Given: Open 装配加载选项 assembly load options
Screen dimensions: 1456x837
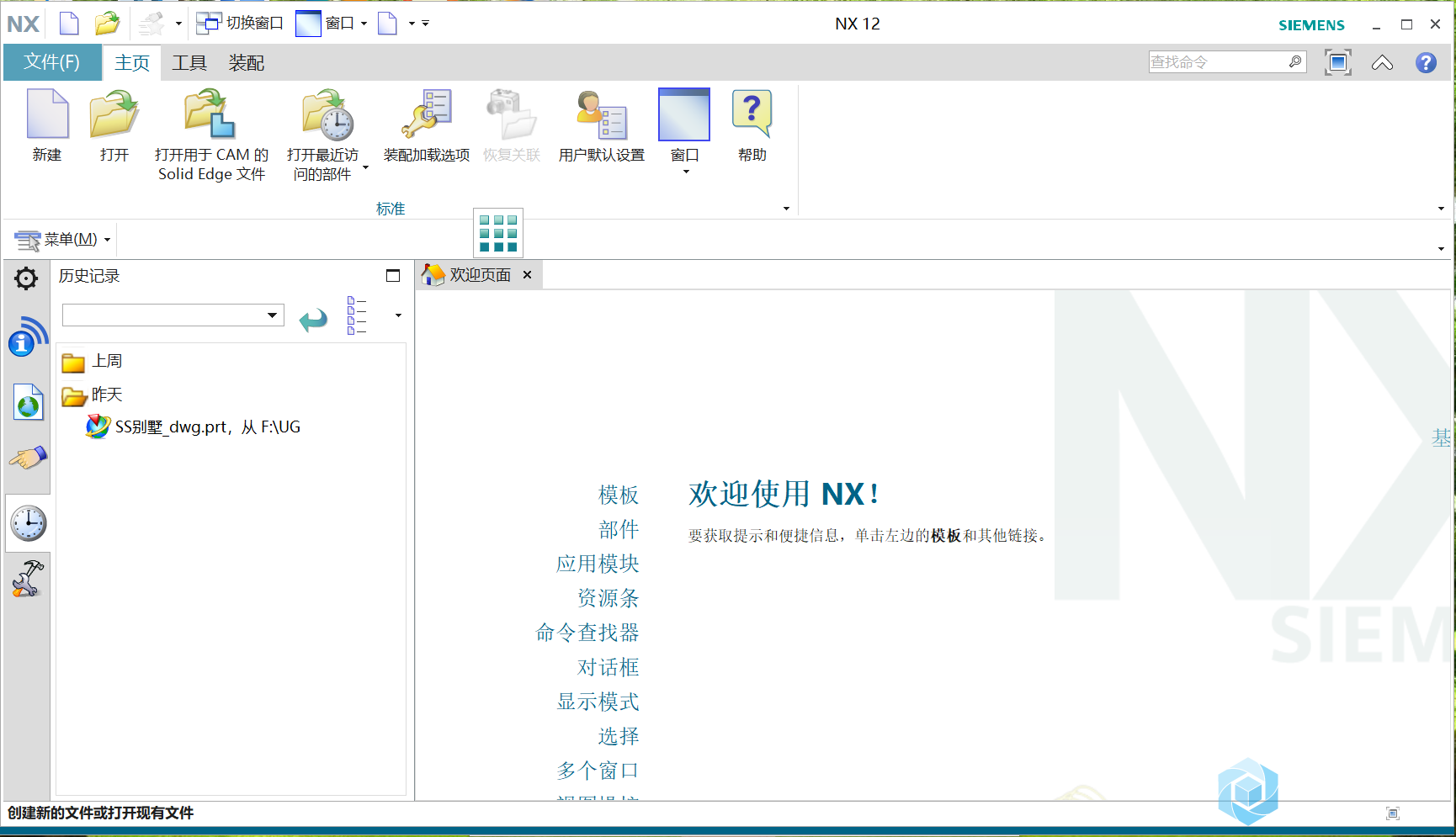Looking at the screenshot, I should 427,126.
